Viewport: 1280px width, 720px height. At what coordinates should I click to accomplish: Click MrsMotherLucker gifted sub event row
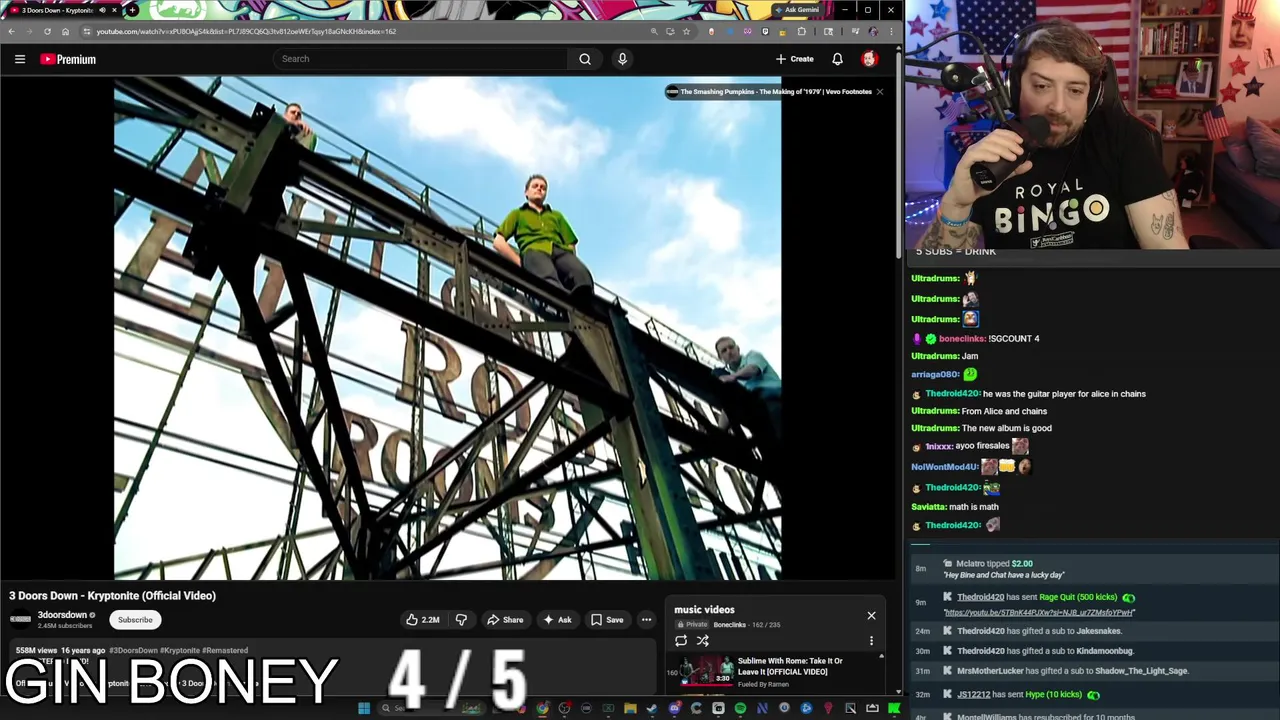(x=1093, y=671)
